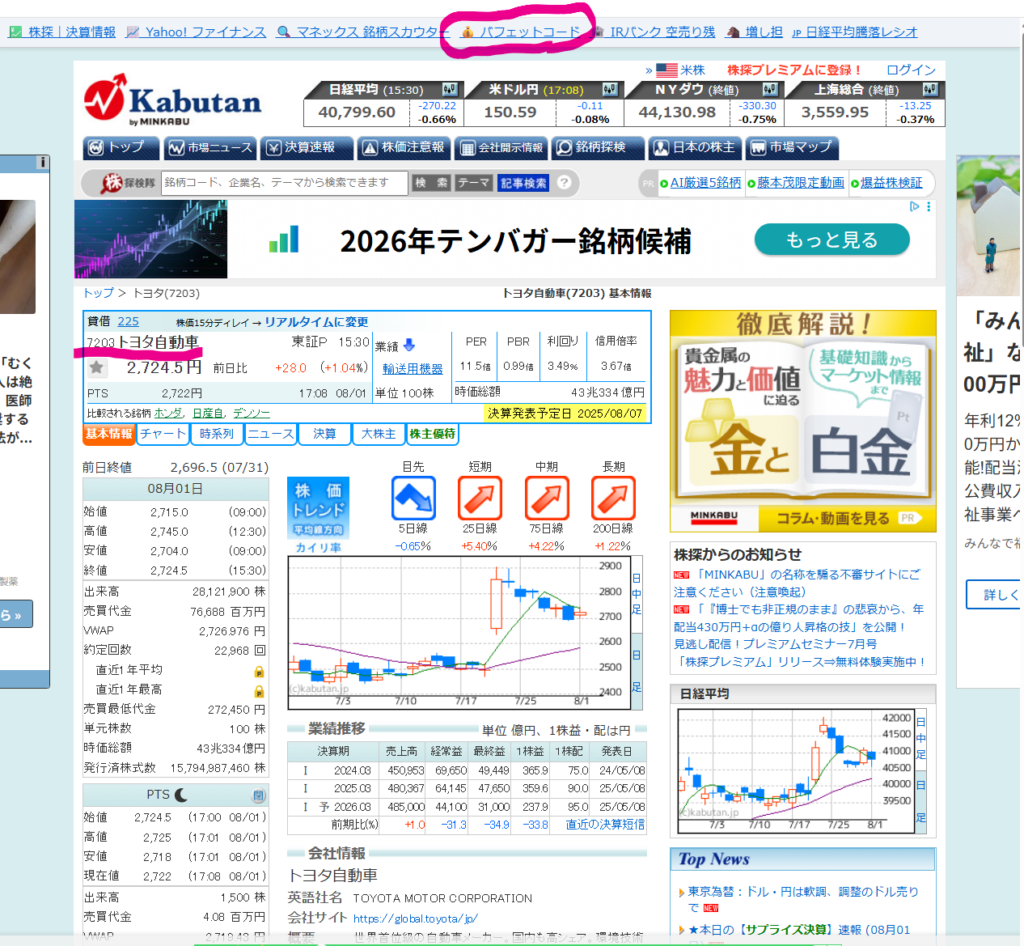Switch to the 大株主 tab

[379, 434]
